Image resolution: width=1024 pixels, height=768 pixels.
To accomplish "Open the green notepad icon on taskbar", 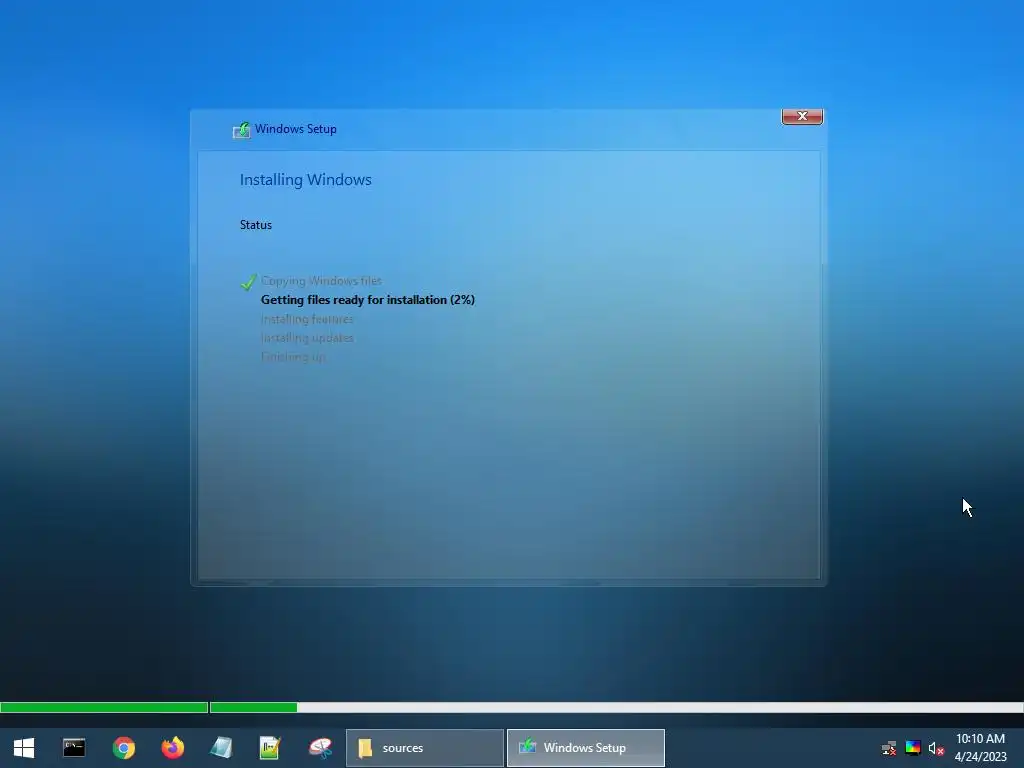I will [270, 748].
